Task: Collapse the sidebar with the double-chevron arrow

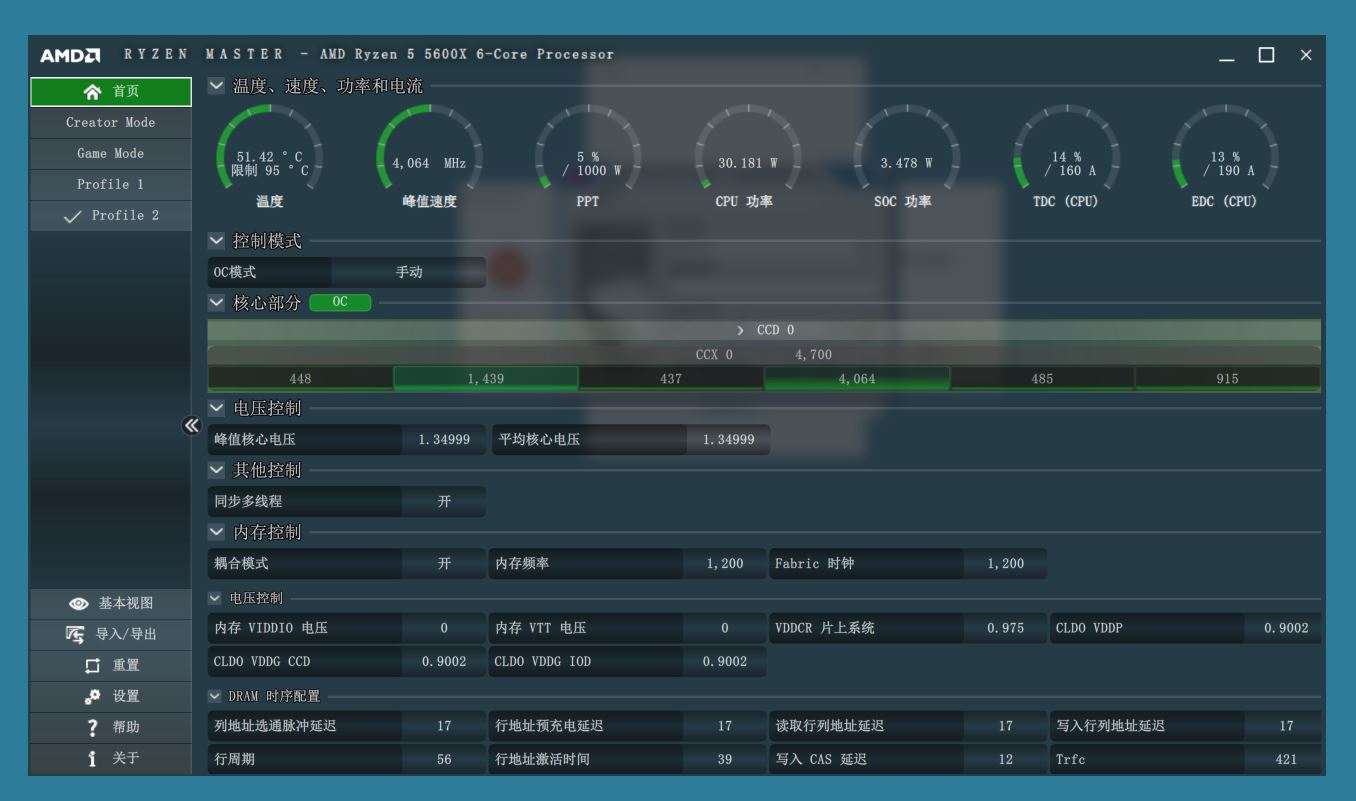Action: tap(191, 425)
